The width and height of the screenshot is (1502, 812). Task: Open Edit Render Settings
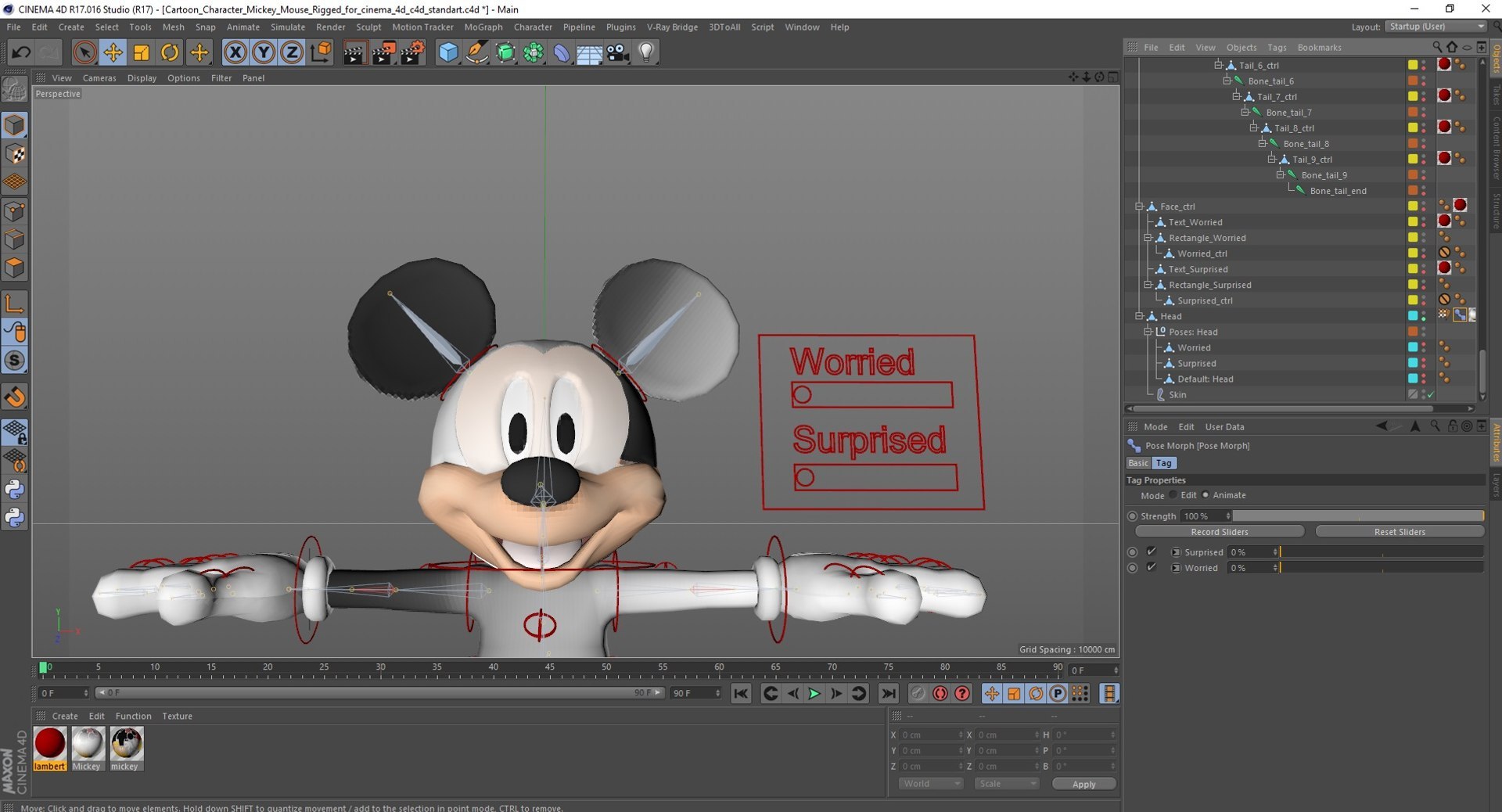pos(412,52)
